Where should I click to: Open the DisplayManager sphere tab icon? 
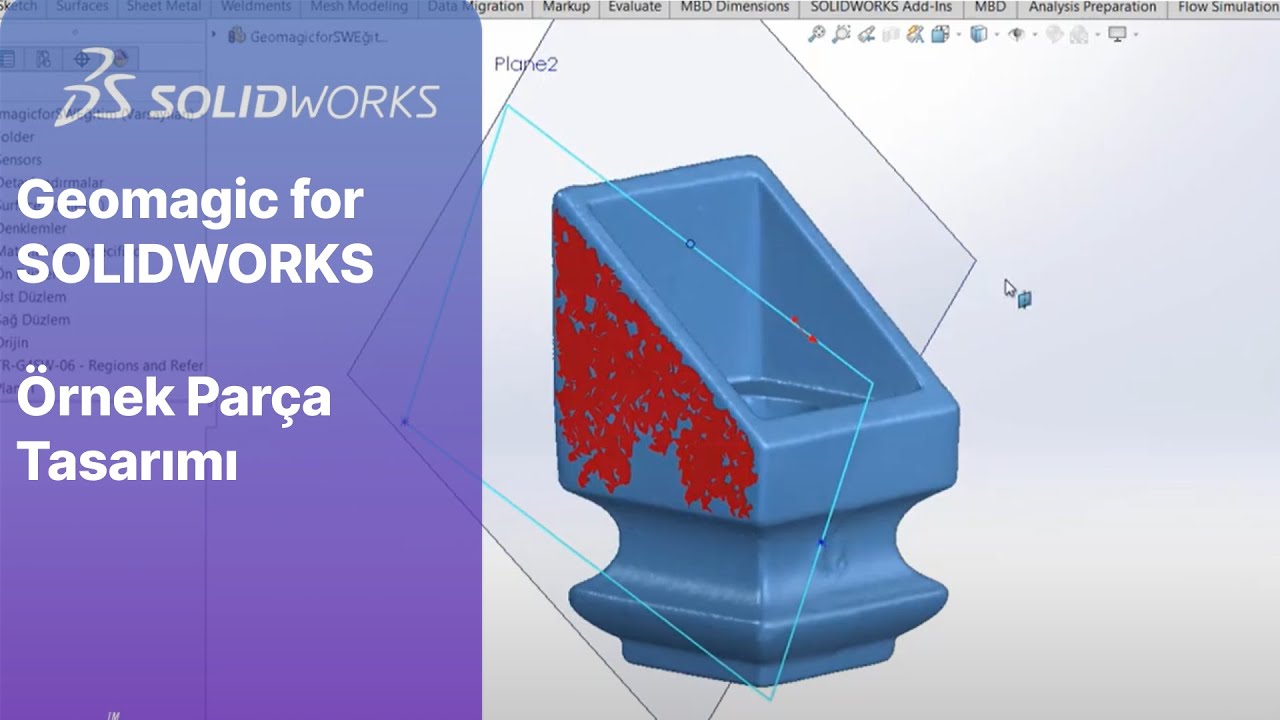(120, 59)
